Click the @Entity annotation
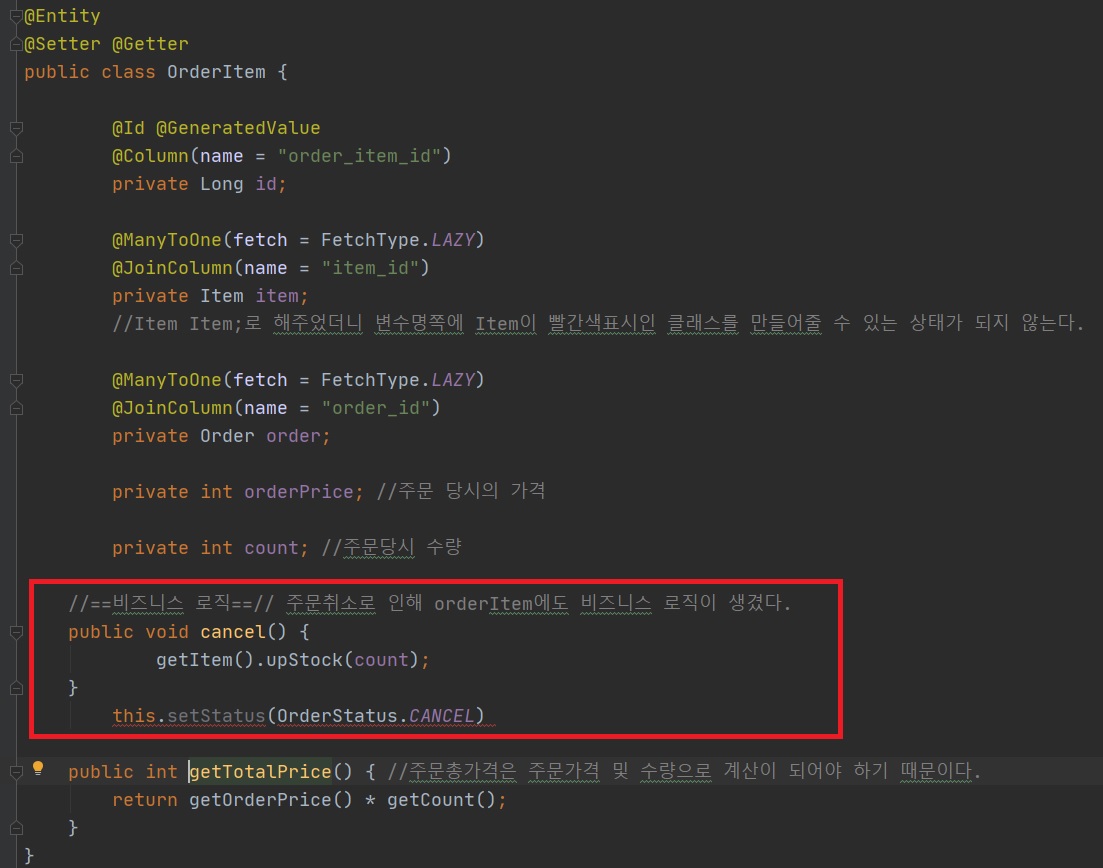 point(62,15)
